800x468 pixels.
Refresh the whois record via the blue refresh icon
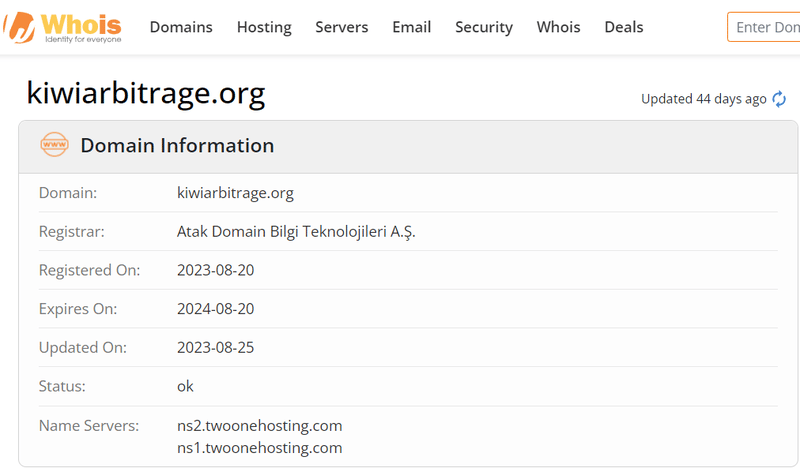[x=779, y=99]
